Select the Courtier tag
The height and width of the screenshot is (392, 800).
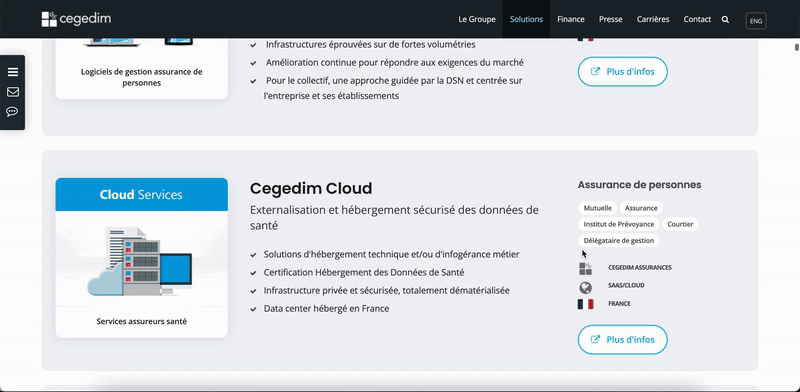coord(680,224)
